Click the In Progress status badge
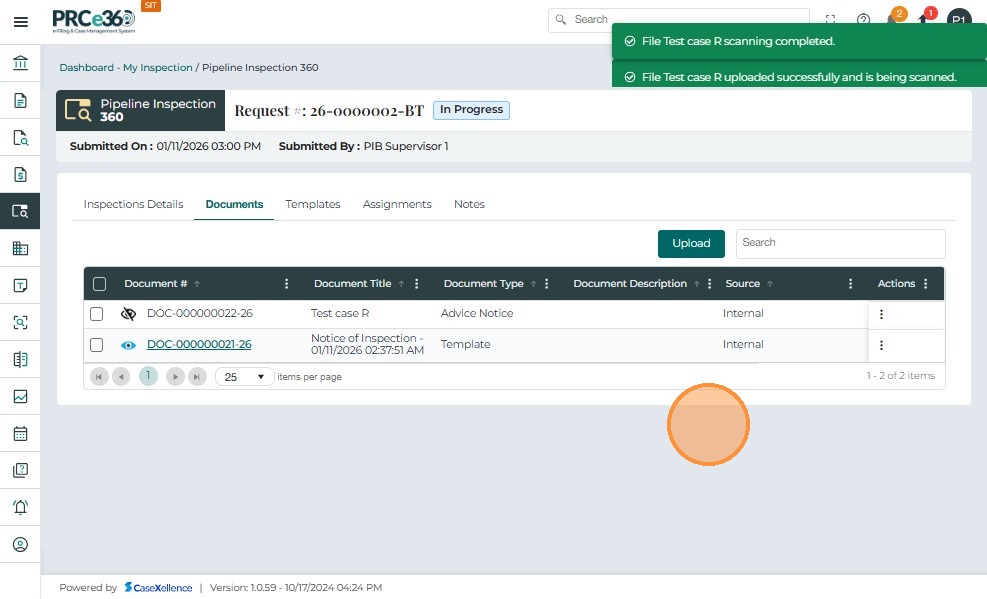The width and height of the screenshot is (987, 599). pyautogui.click(x=471, y=110)
